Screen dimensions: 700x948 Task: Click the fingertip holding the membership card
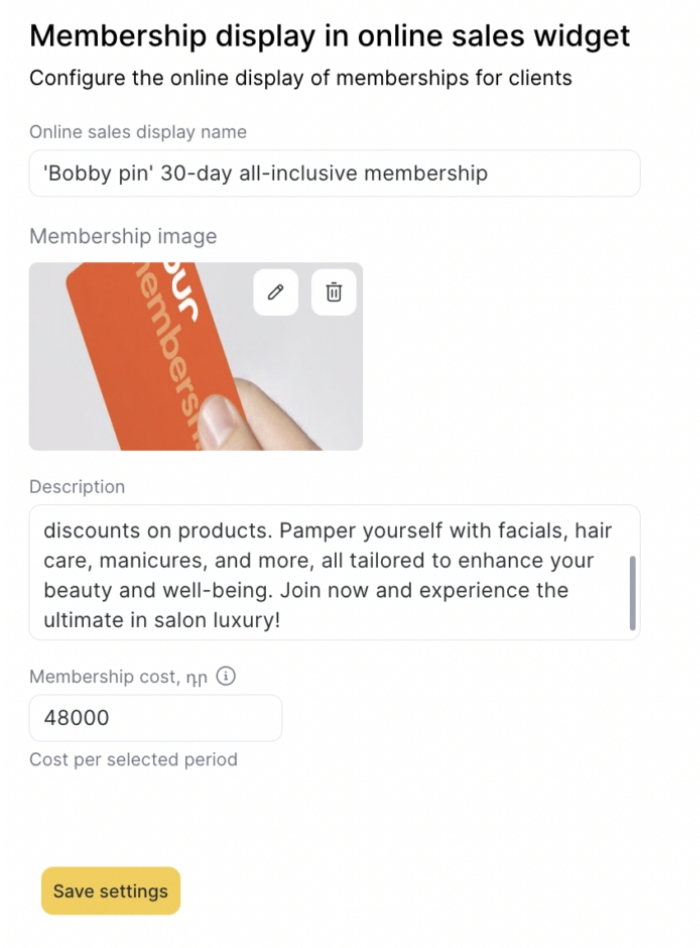coord(222,422)
